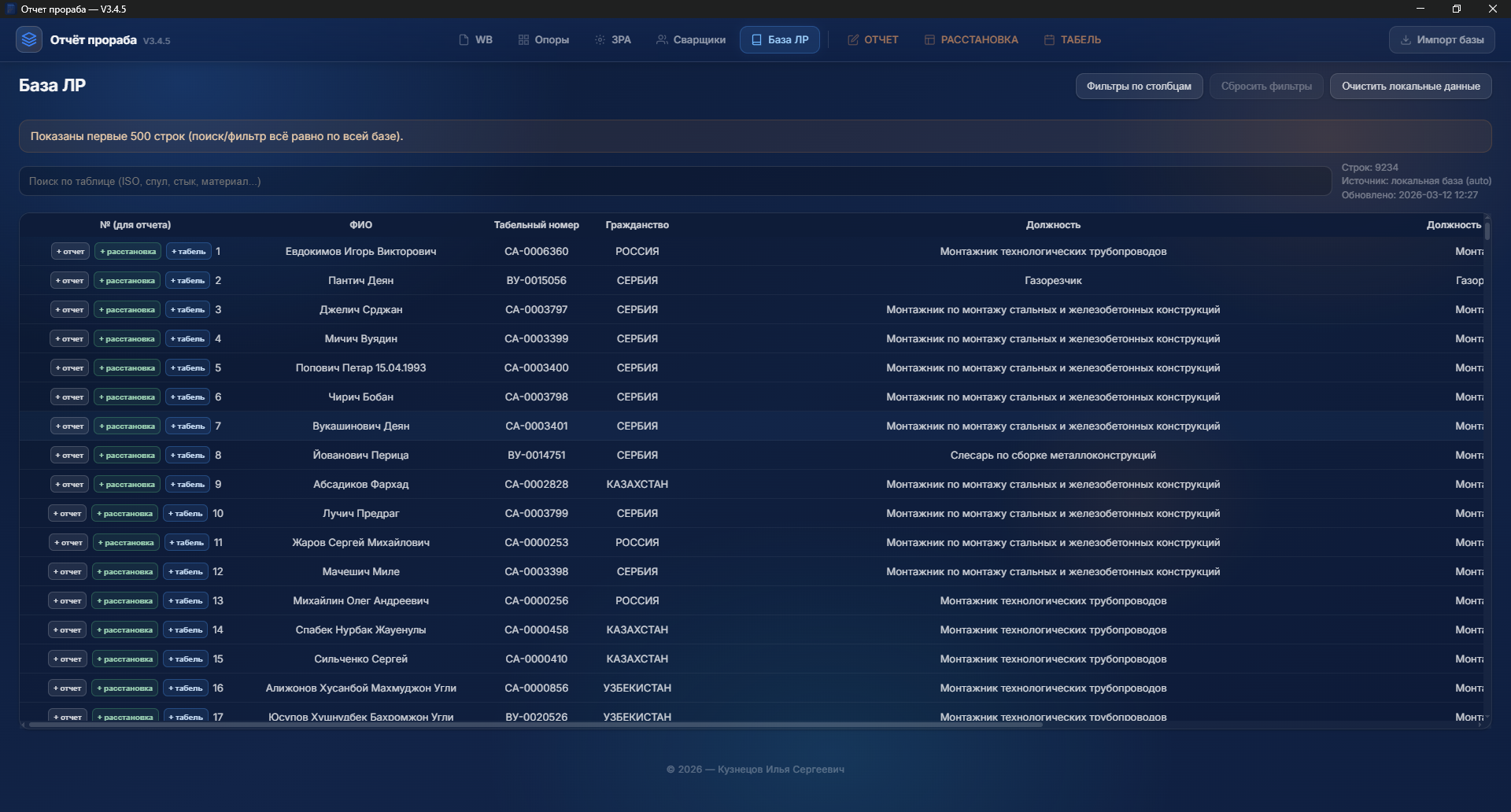Switch to the Опоры tab
This screenshot has height=812, width=1511.
[x=543, y=40]
